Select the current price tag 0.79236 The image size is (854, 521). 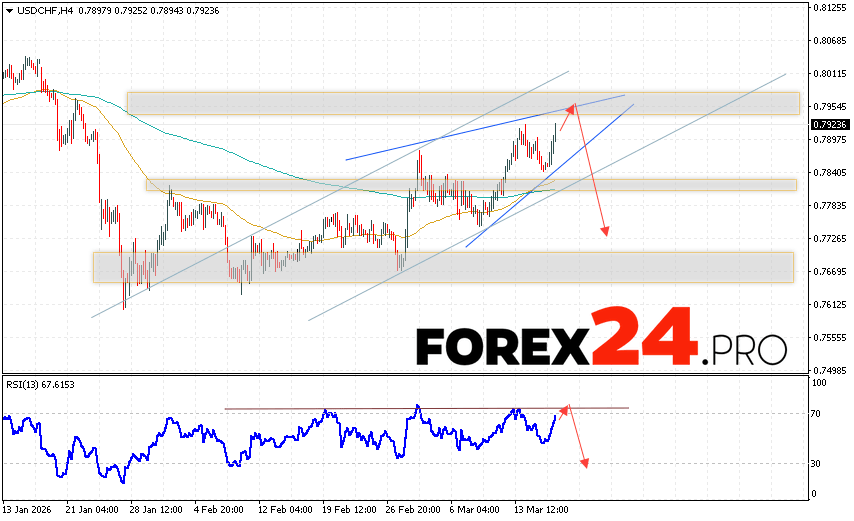tap(830, 125)
